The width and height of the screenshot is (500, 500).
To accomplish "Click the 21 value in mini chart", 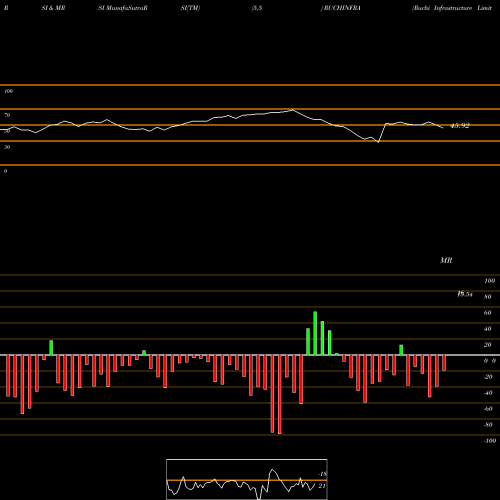I will pyautogui.click(x=322, y=486).
